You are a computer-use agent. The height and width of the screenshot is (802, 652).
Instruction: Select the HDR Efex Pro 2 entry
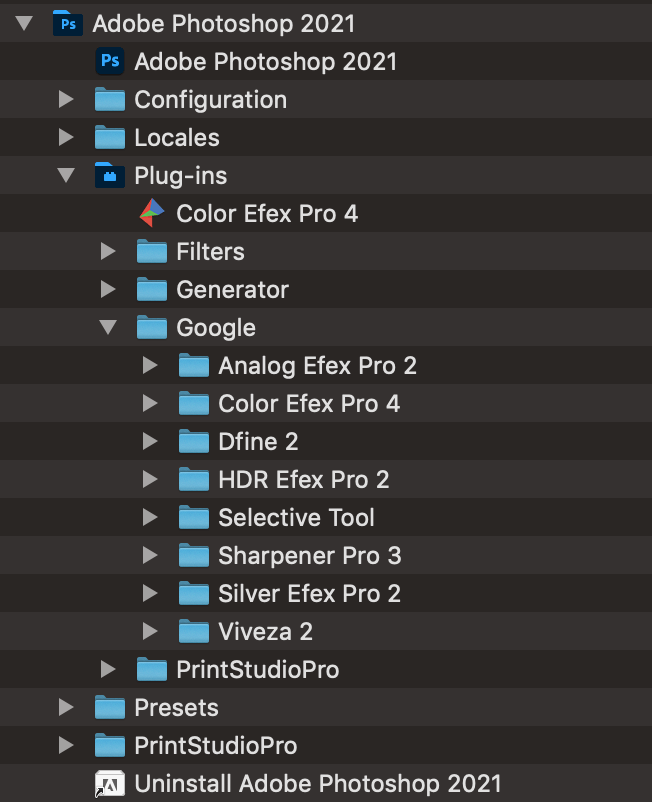pos(303,480)
